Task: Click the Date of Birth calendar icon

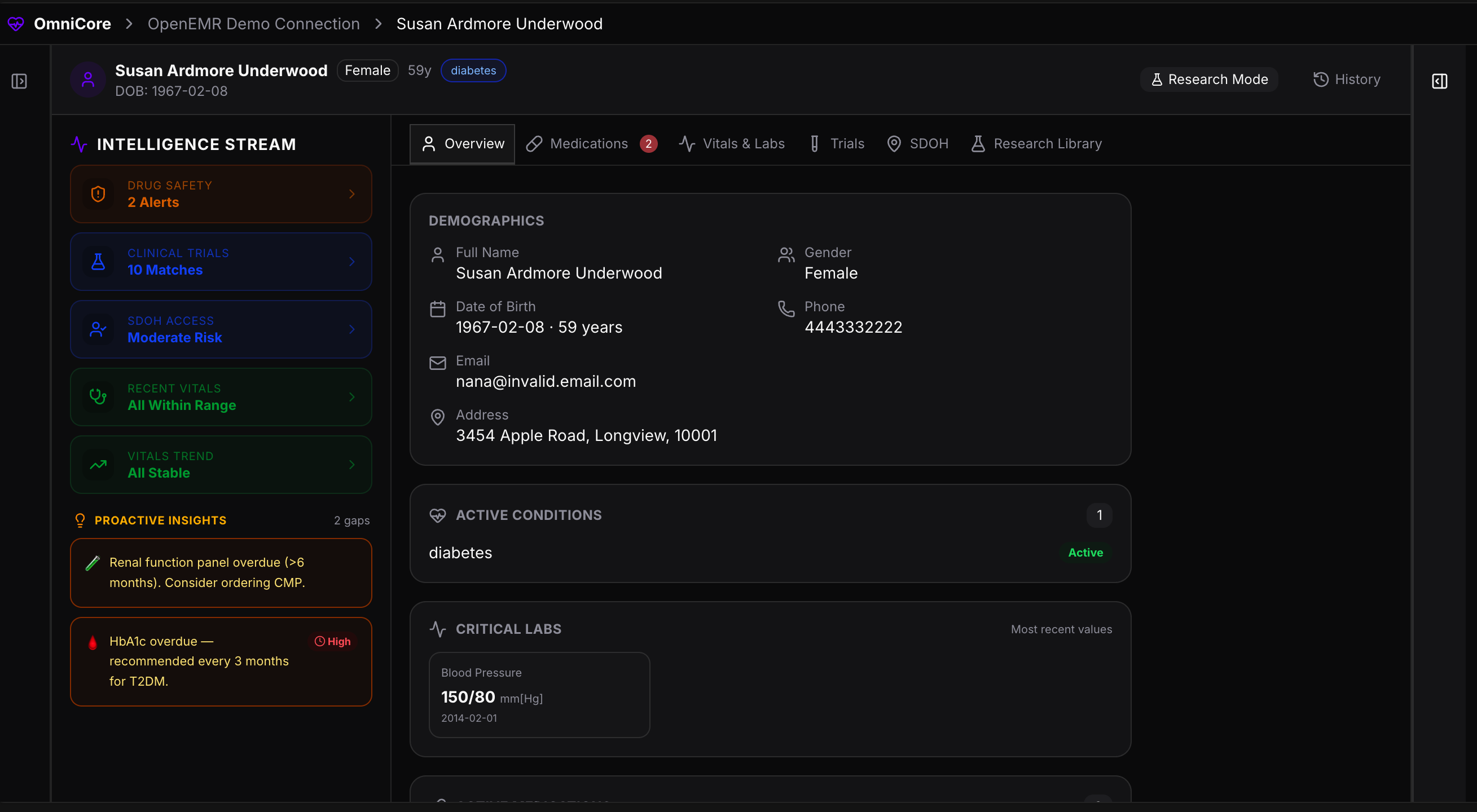Action: (437, 310)
